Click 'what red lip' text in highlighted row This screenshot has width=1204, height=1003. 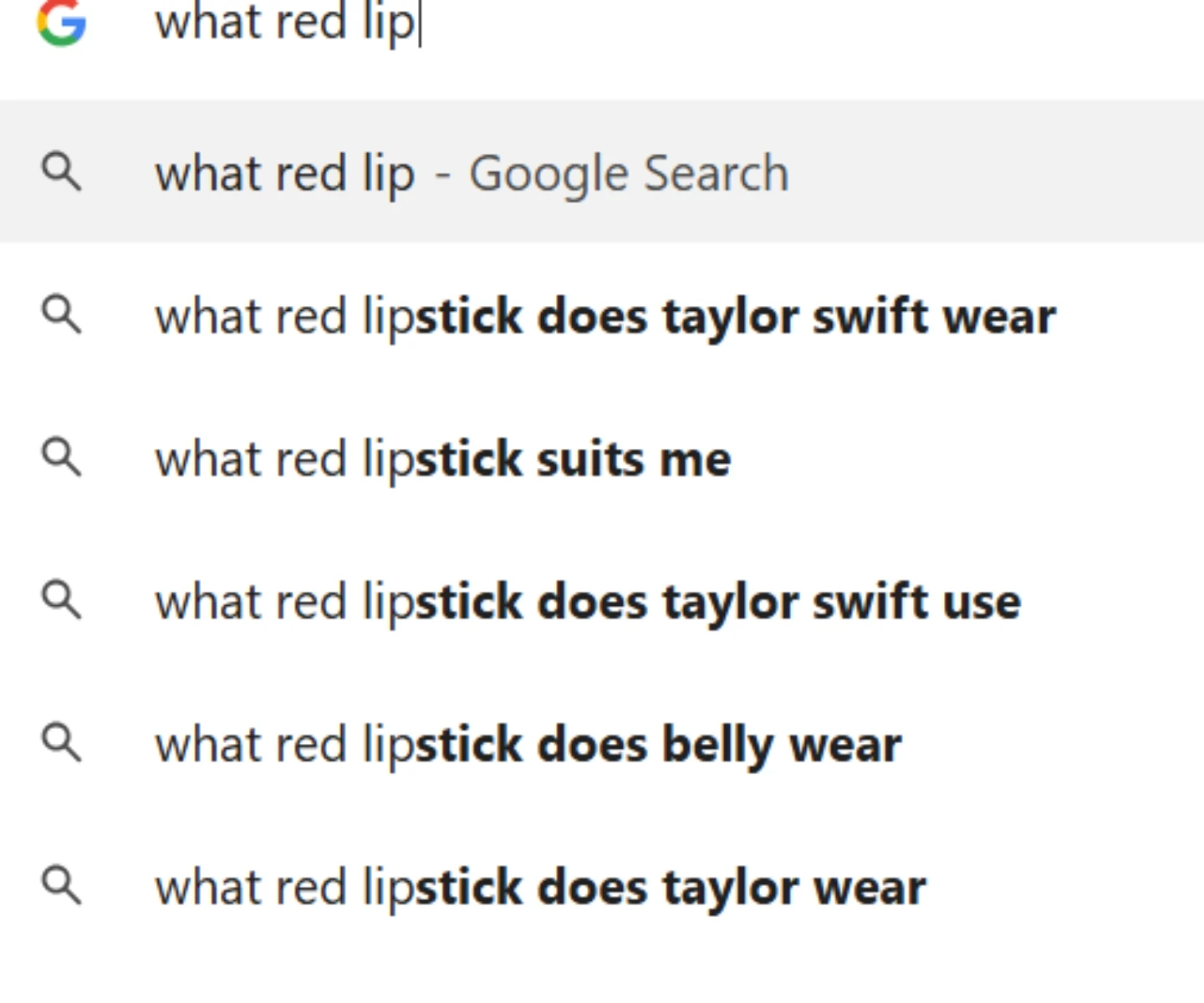[x=285, y=174]
